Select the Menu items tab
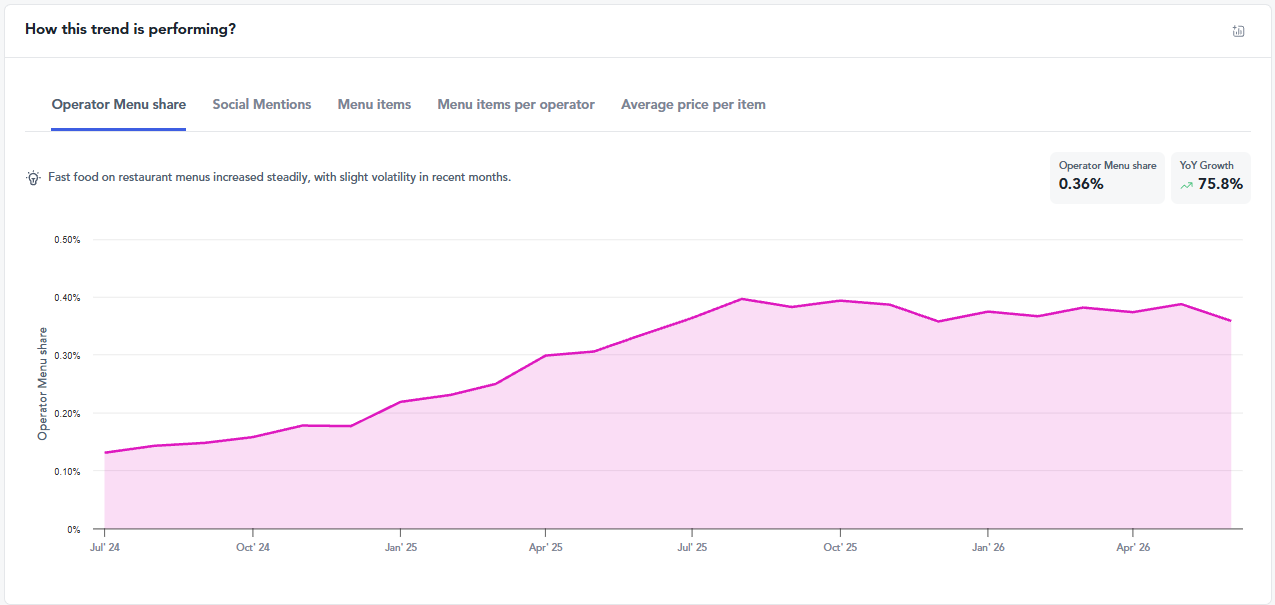This screenshot has height=605, width=1275. (374, 104)
